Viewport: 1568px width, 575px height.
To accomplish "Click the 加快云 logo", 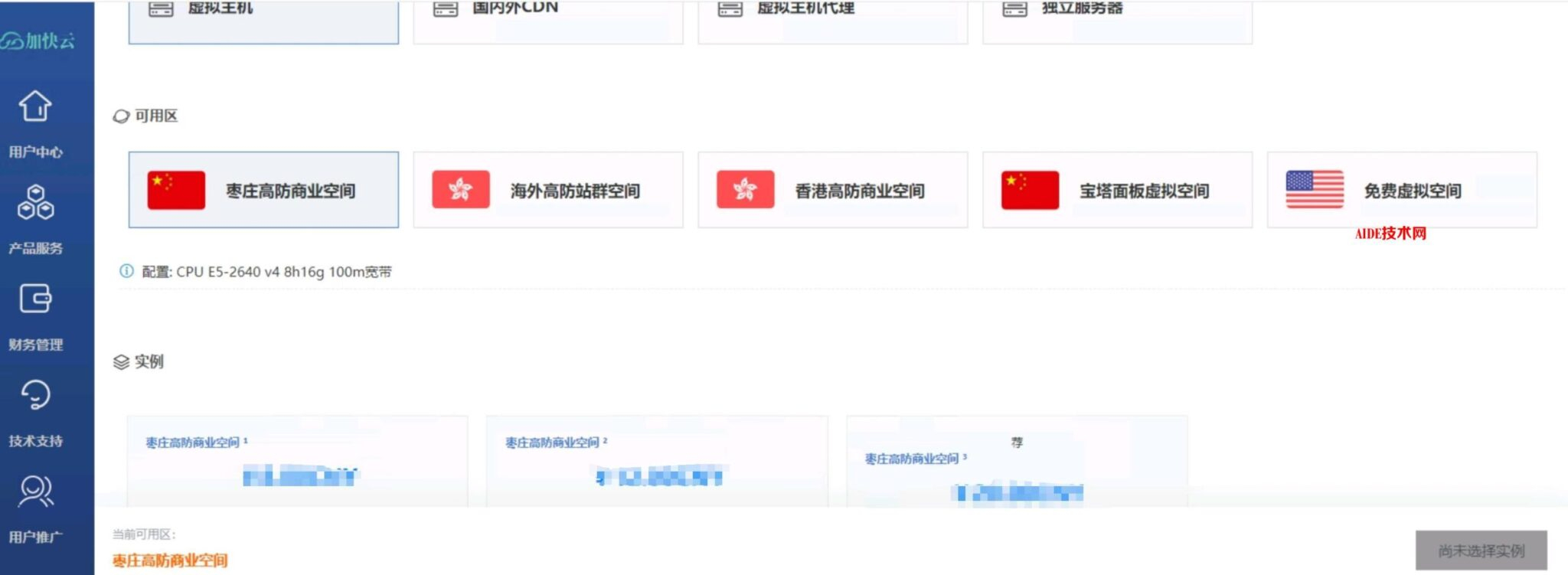I will point(38,41).
